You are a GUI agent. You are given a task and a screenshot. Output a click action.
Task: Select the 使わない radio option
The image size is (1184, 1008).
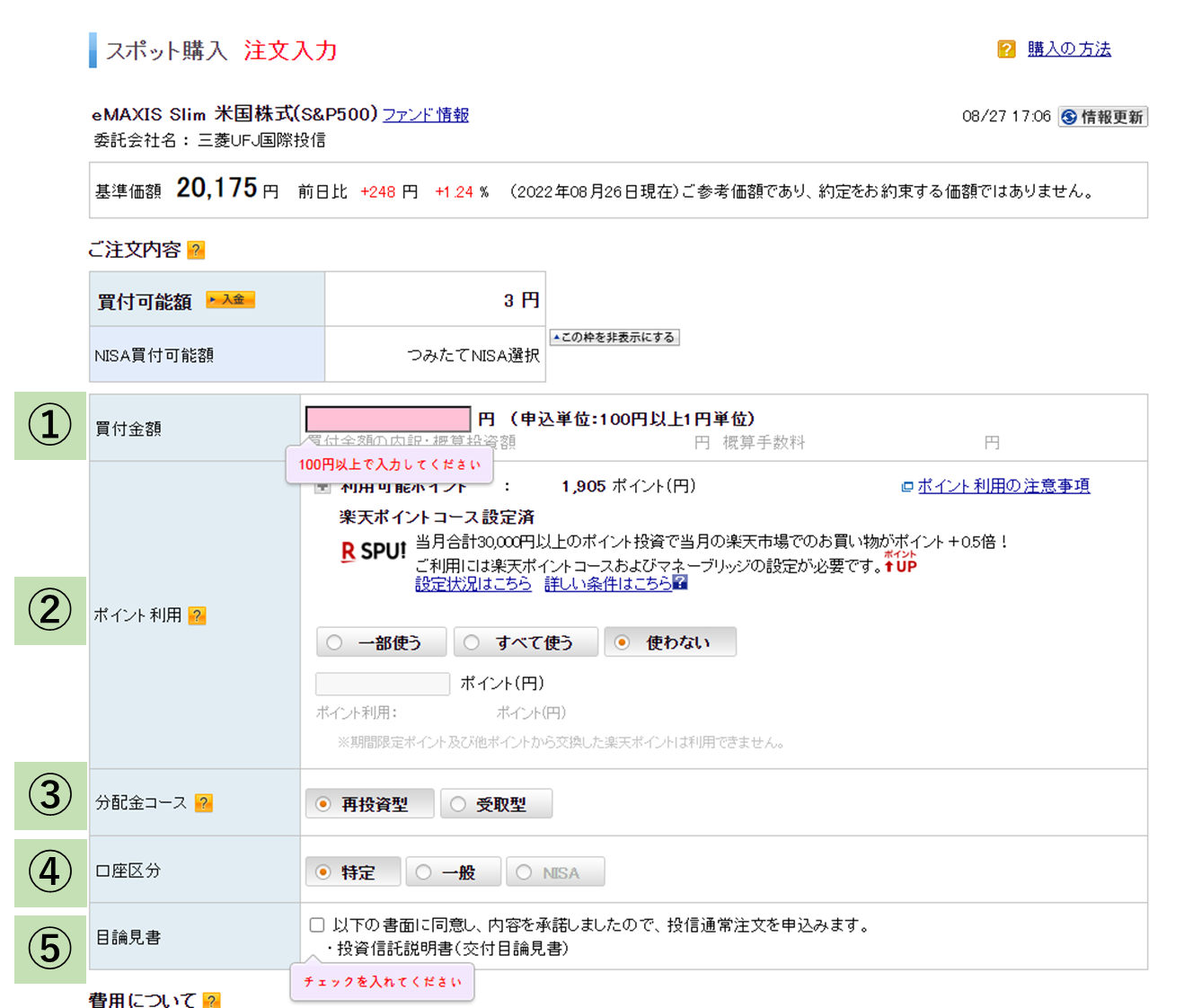[x=670, y=642]
